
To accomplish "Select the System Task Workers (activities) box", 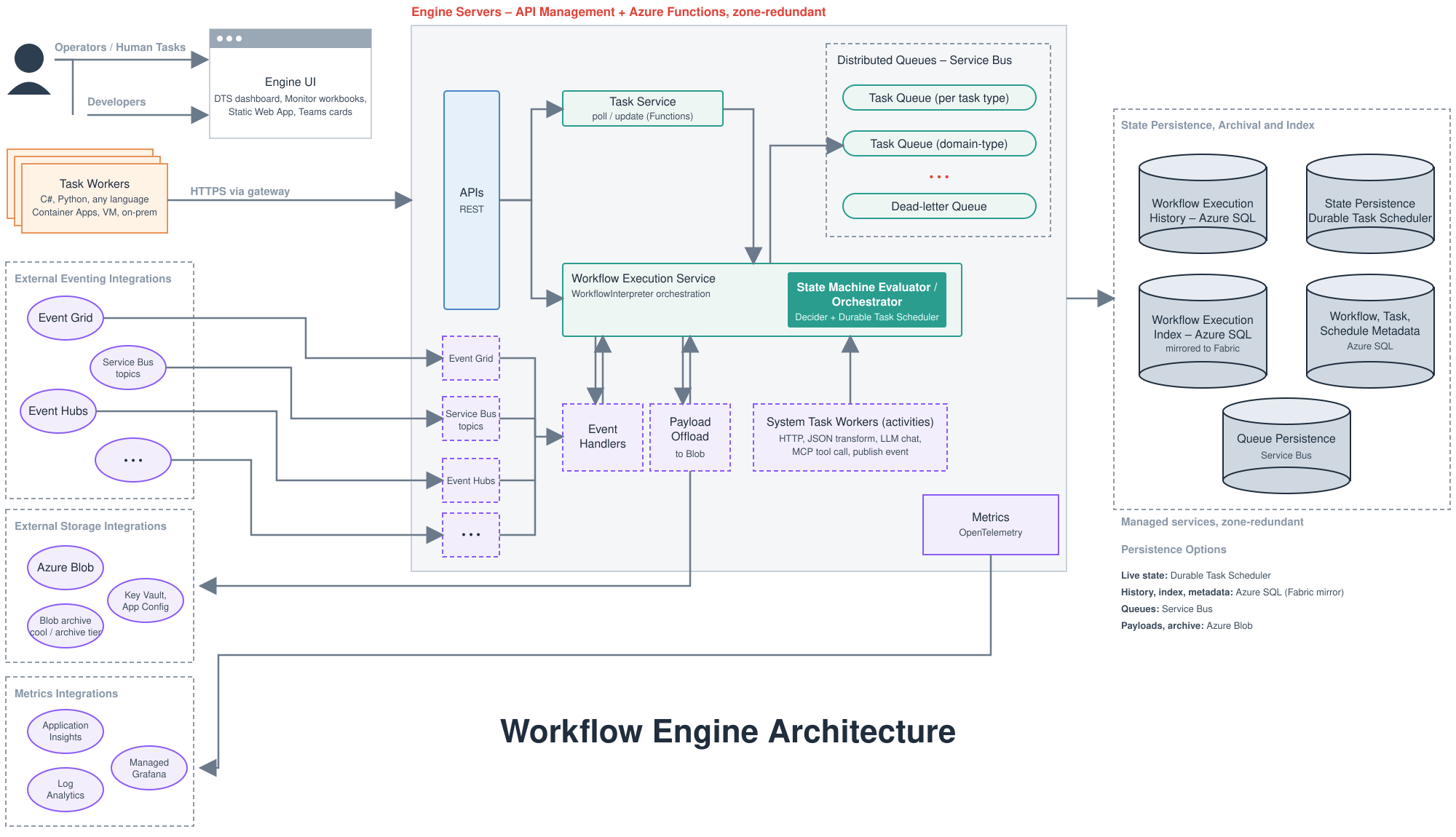I will [x=850, y=437].
